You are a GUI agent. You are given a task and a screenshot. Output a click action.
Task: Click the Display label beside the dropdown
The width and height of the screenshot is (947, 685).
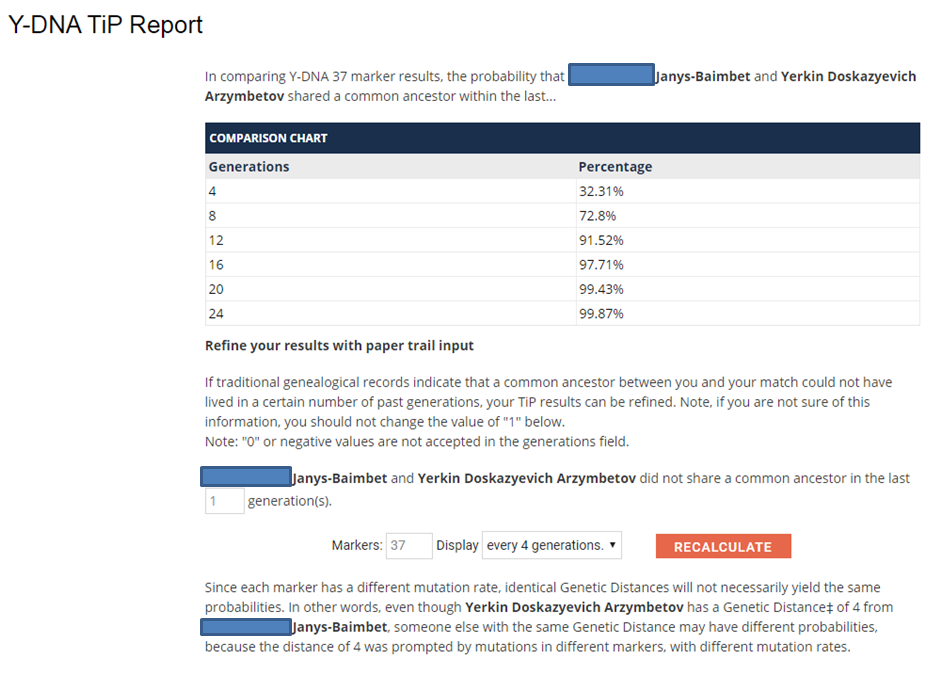pos(457,545)
